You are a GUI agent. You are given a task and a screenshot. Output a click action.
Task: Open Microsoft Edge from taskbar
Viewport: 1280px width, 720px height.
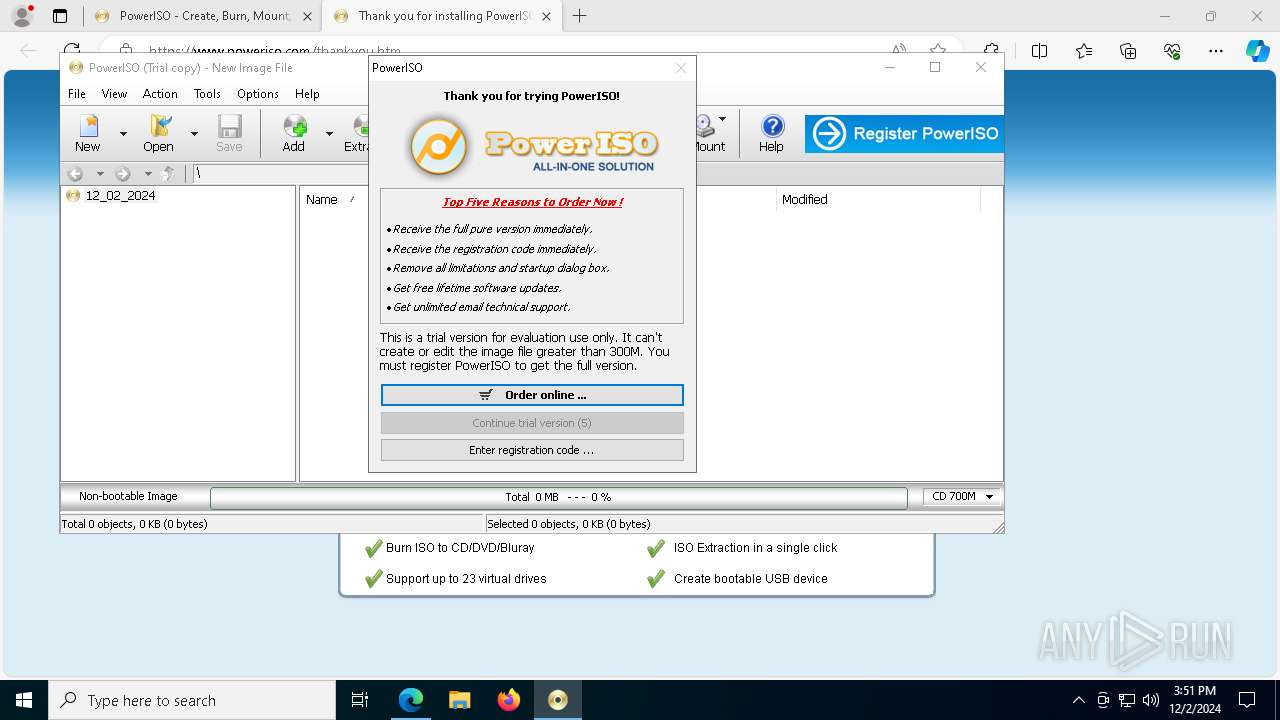tap(411, 700)
